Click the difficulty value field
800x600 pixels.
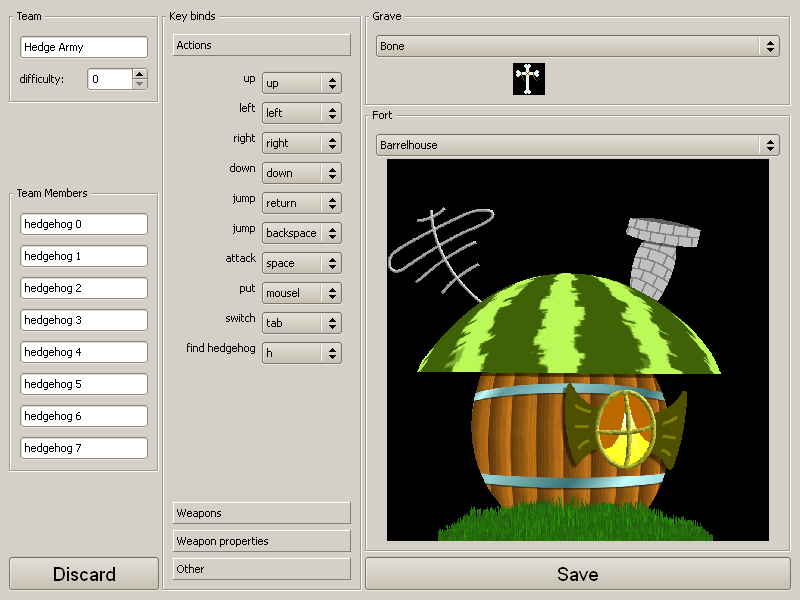108,79
